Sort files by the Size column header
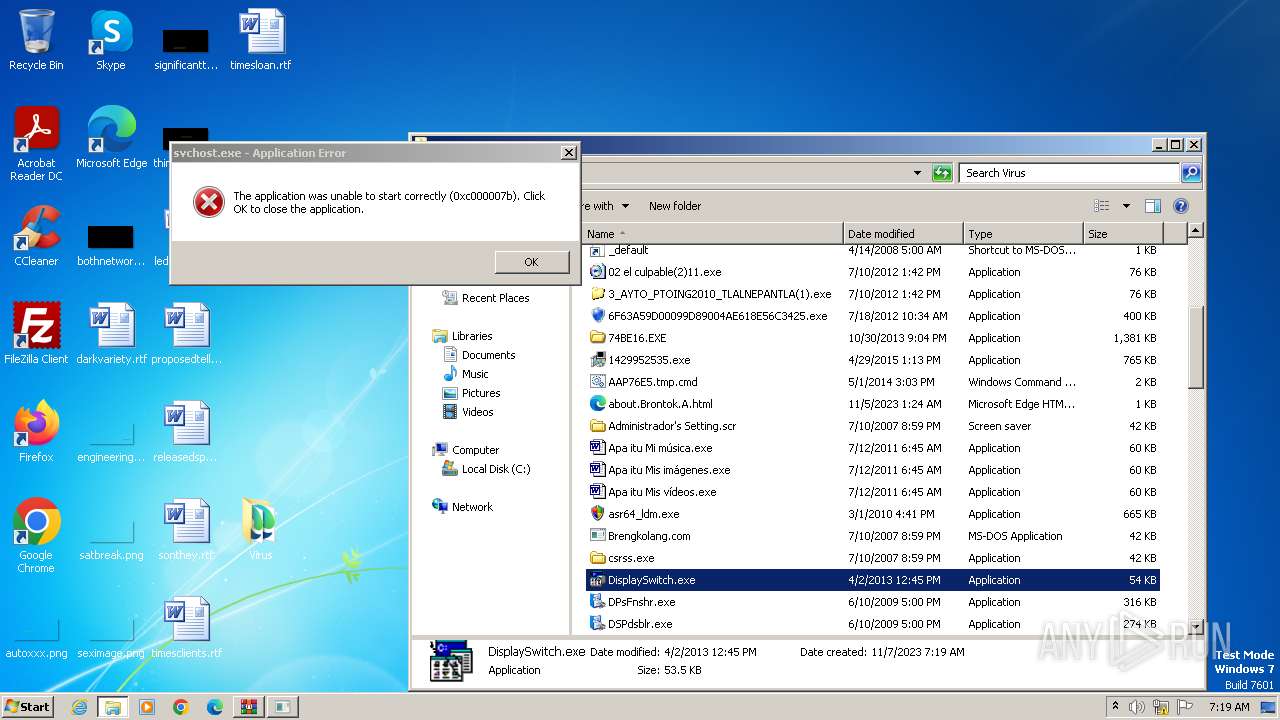The width and height of the screenshot is (1280, 720). pos(1124,233)
